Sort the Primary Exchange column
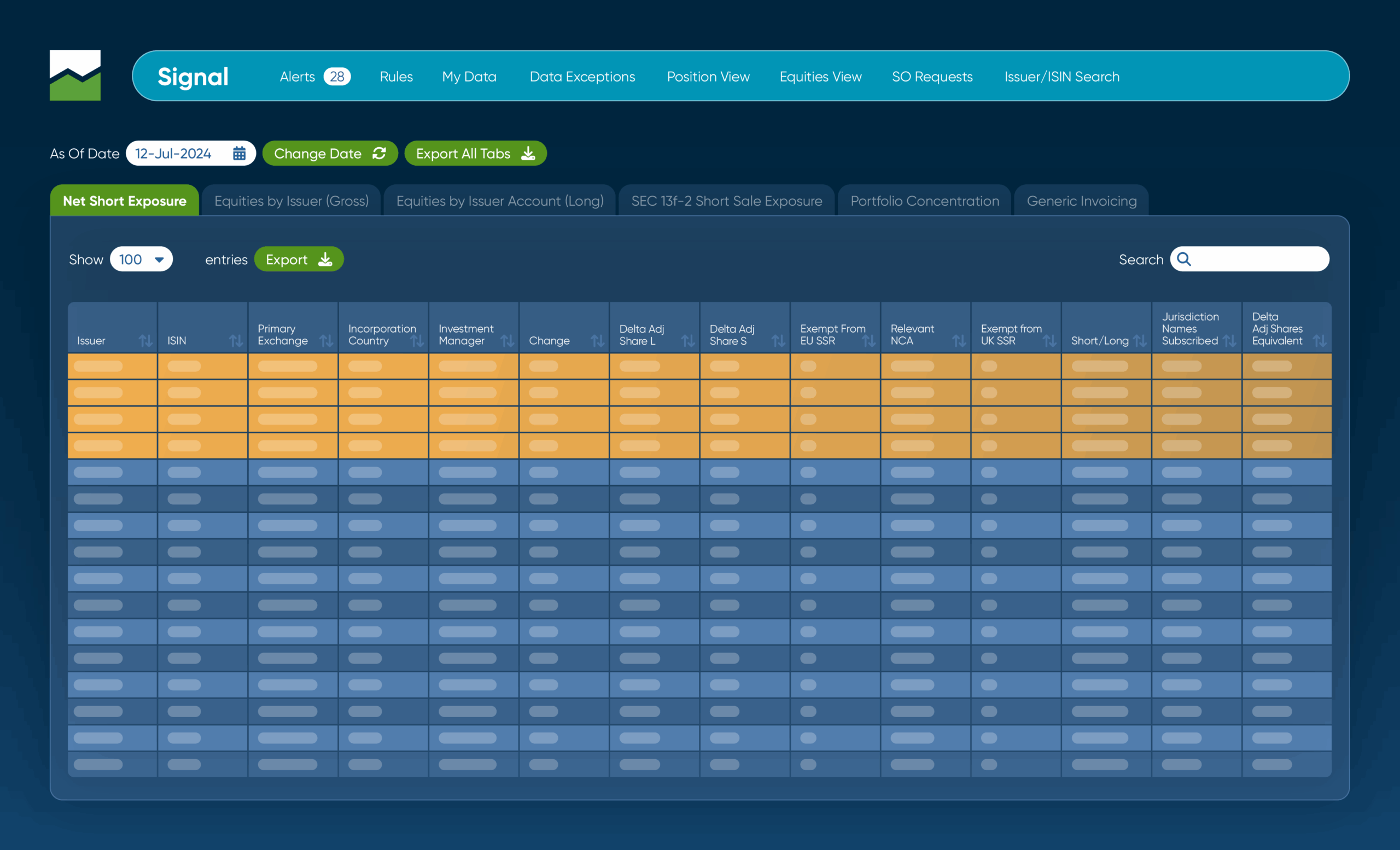 [326, 340]
